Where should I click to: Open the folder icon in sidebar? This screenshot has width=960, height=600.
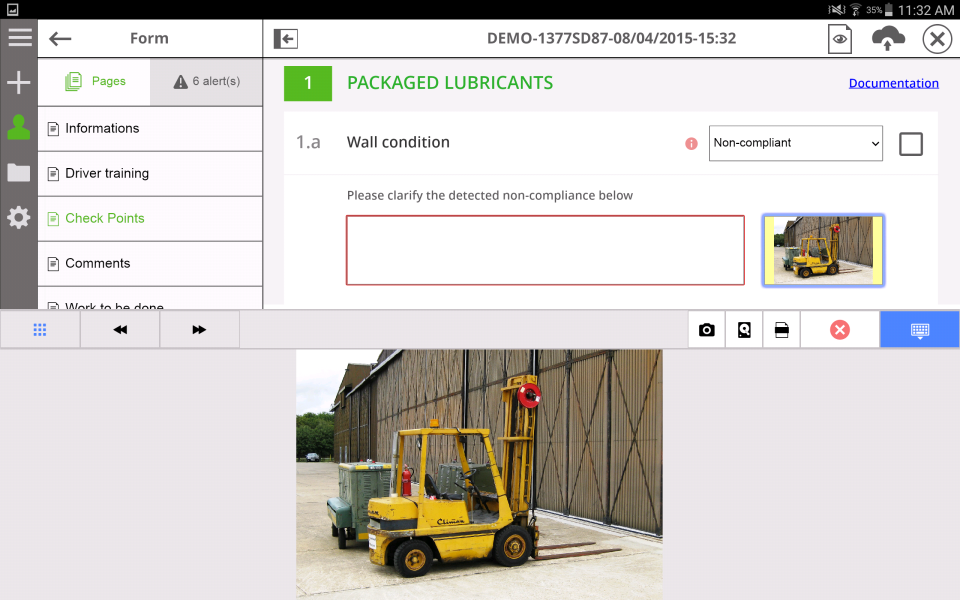[x=19, y=173]
